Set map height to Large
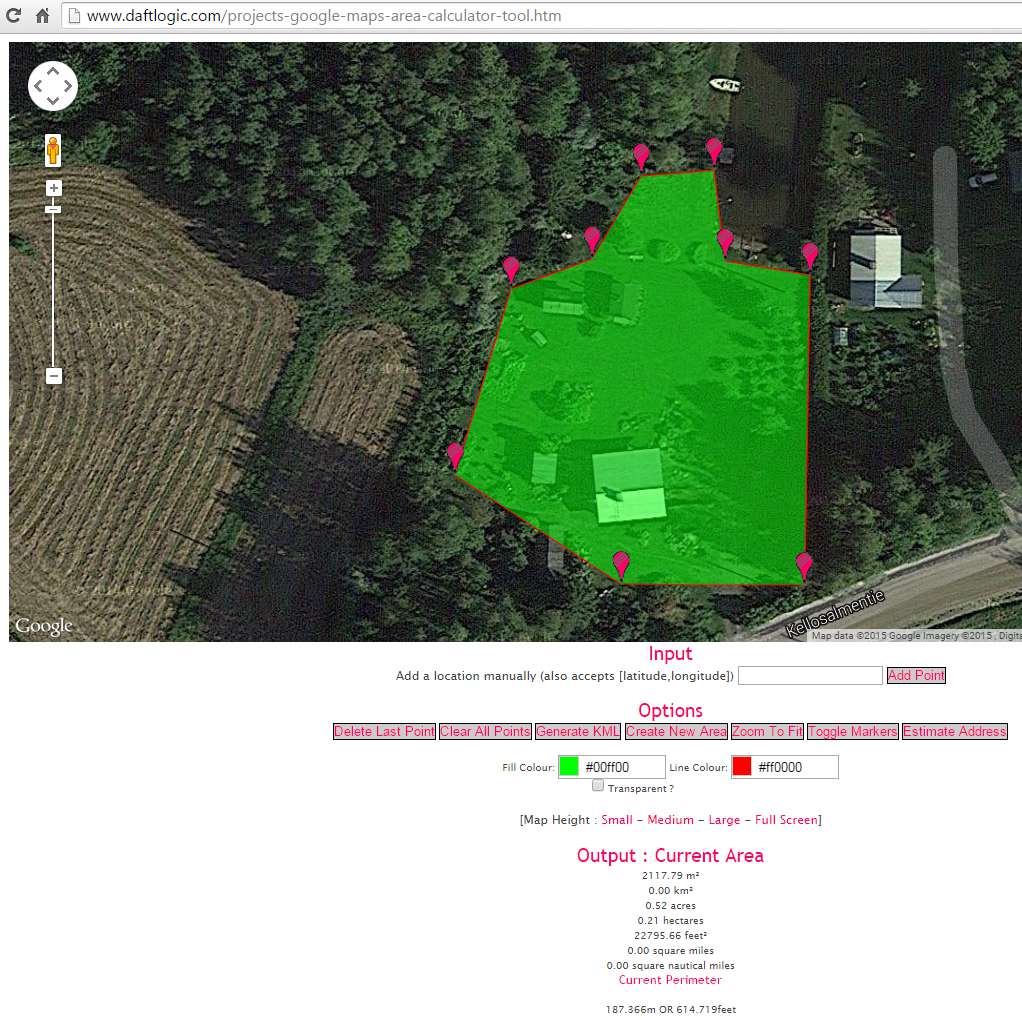1022x1020 pixels. point(724,820)
